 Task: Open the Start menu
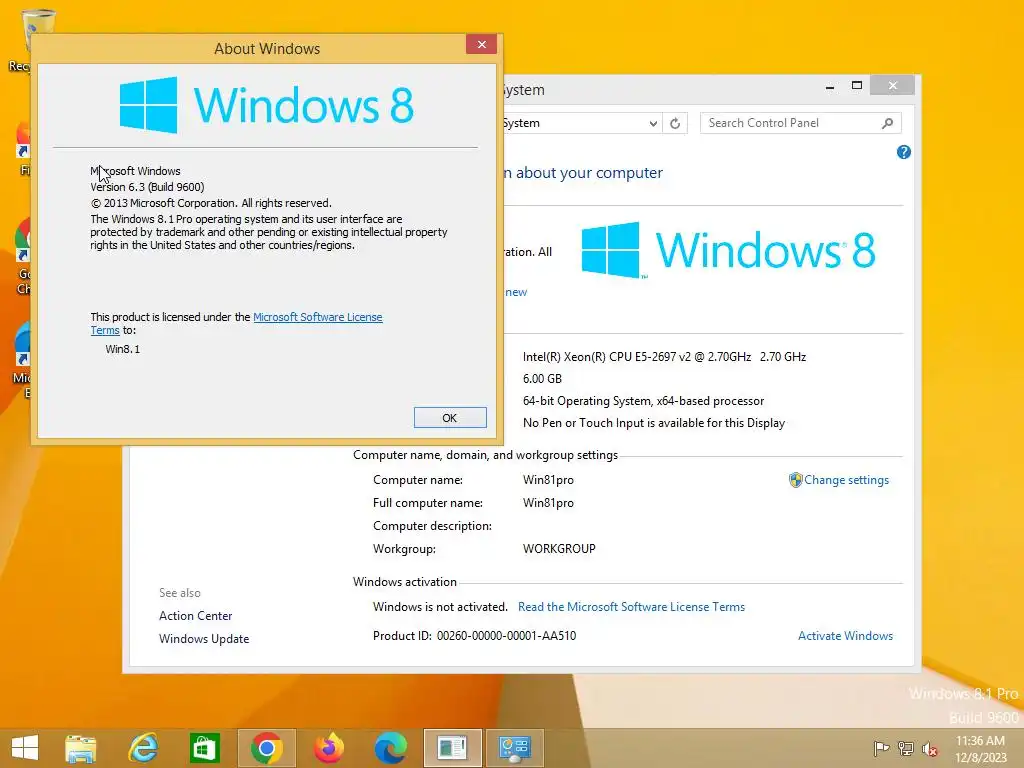(25, 748)
